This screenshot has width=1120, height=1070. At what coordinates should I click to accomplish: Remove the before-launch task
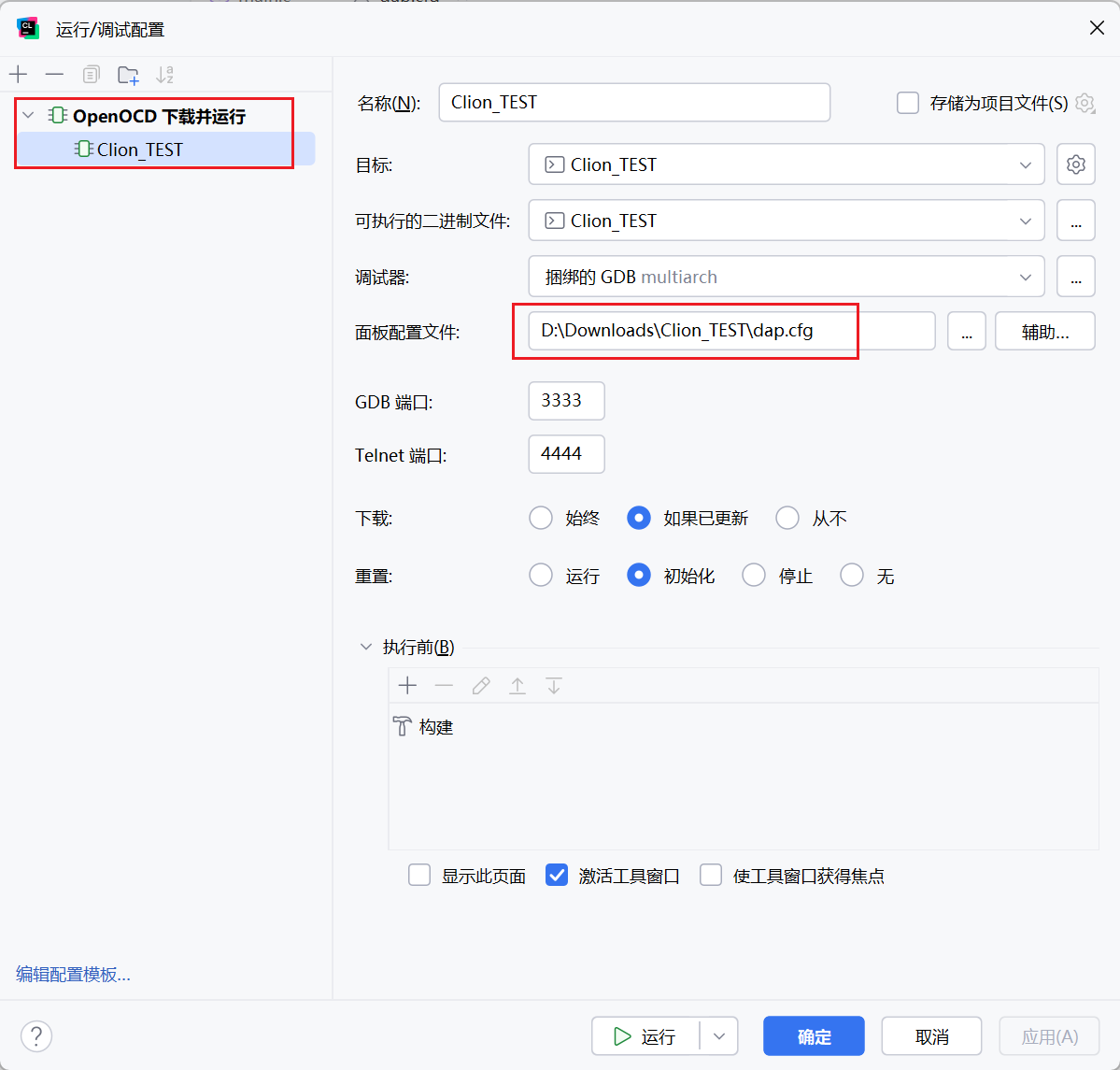coord(445,686)
